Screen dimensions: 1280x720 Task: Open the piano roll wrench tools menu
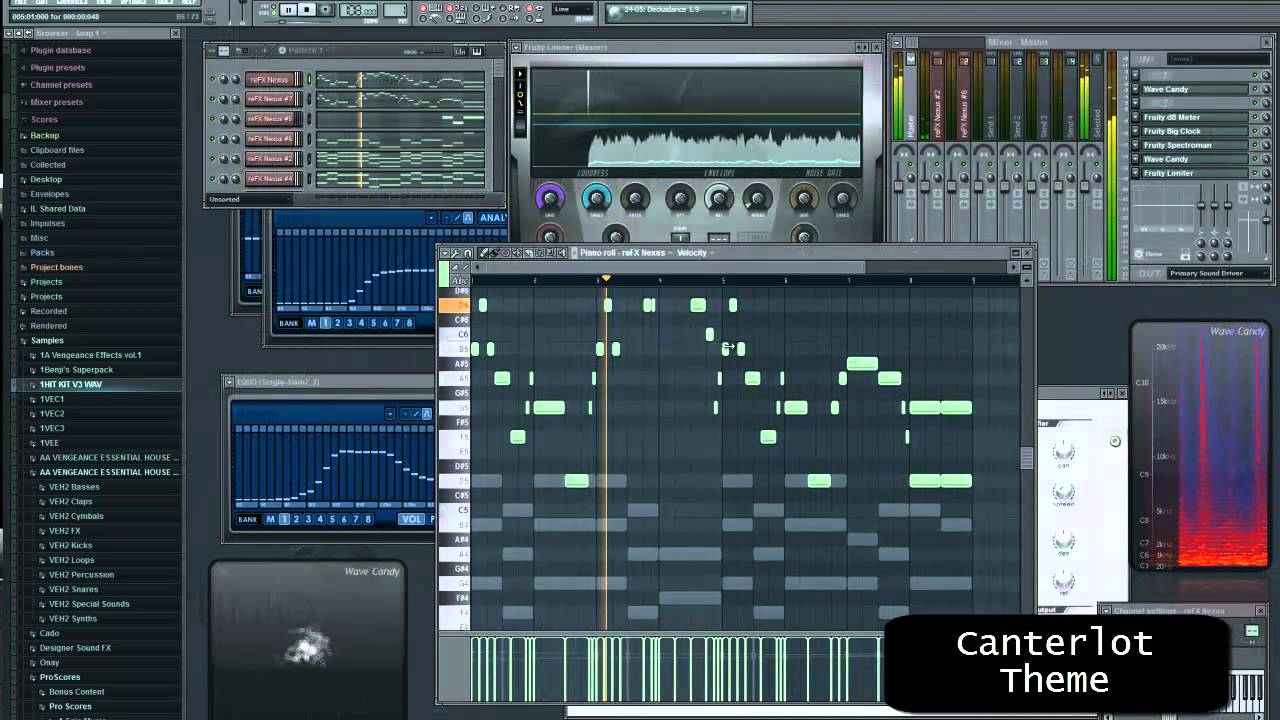(456, 253)
